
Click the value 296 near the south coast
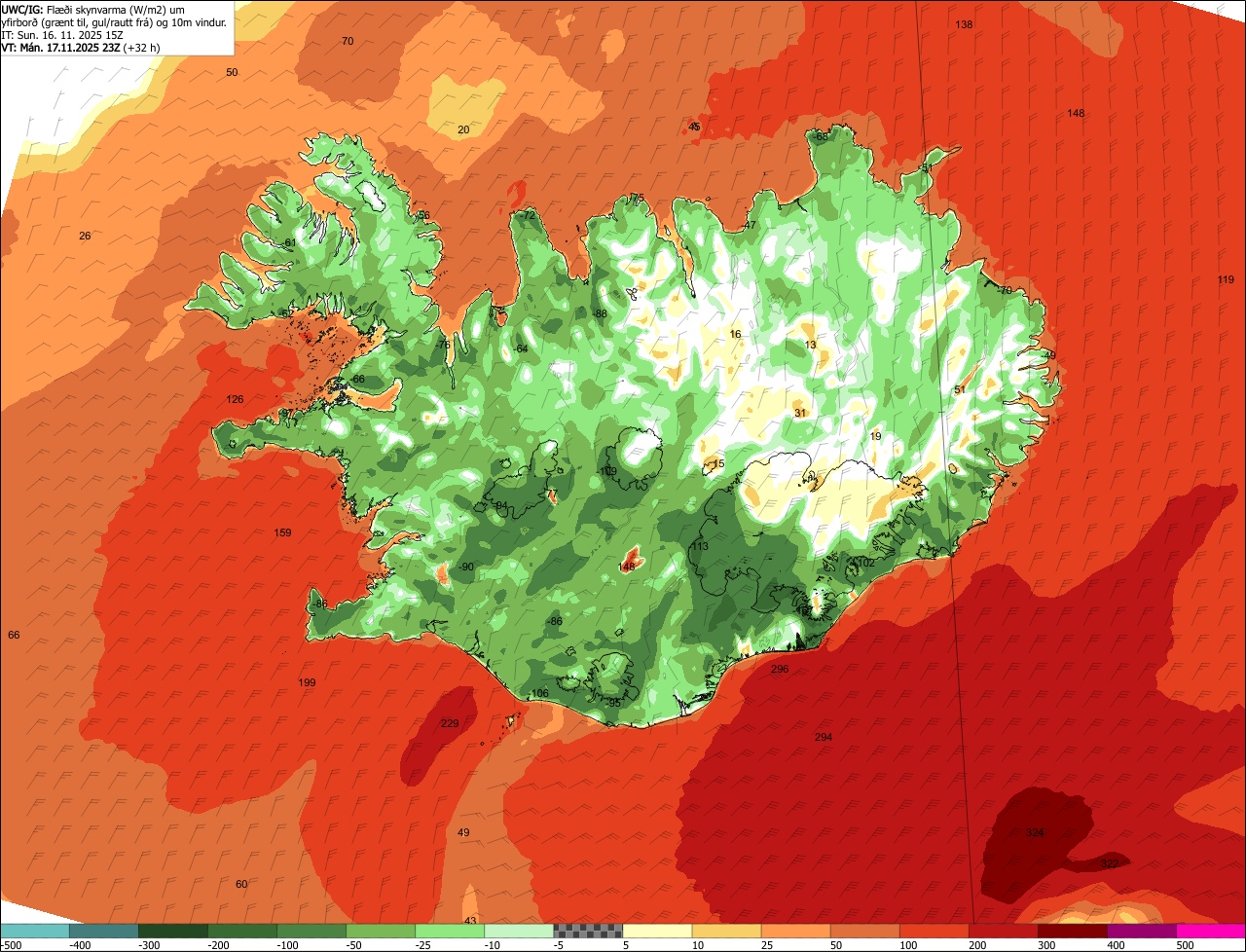click(x=780, y=670)
